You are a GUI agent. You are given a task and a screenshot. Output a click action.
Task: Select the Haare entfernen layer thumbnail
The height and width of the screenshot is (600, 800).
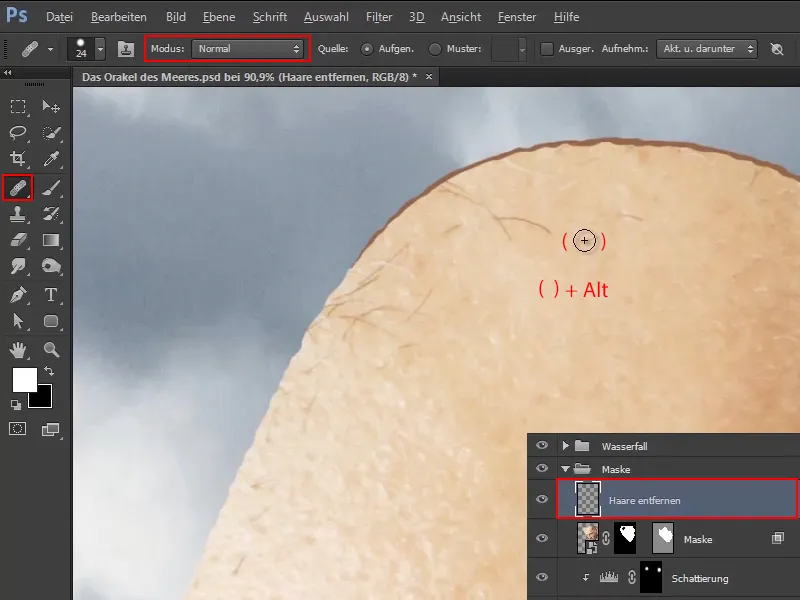(588, 499)
